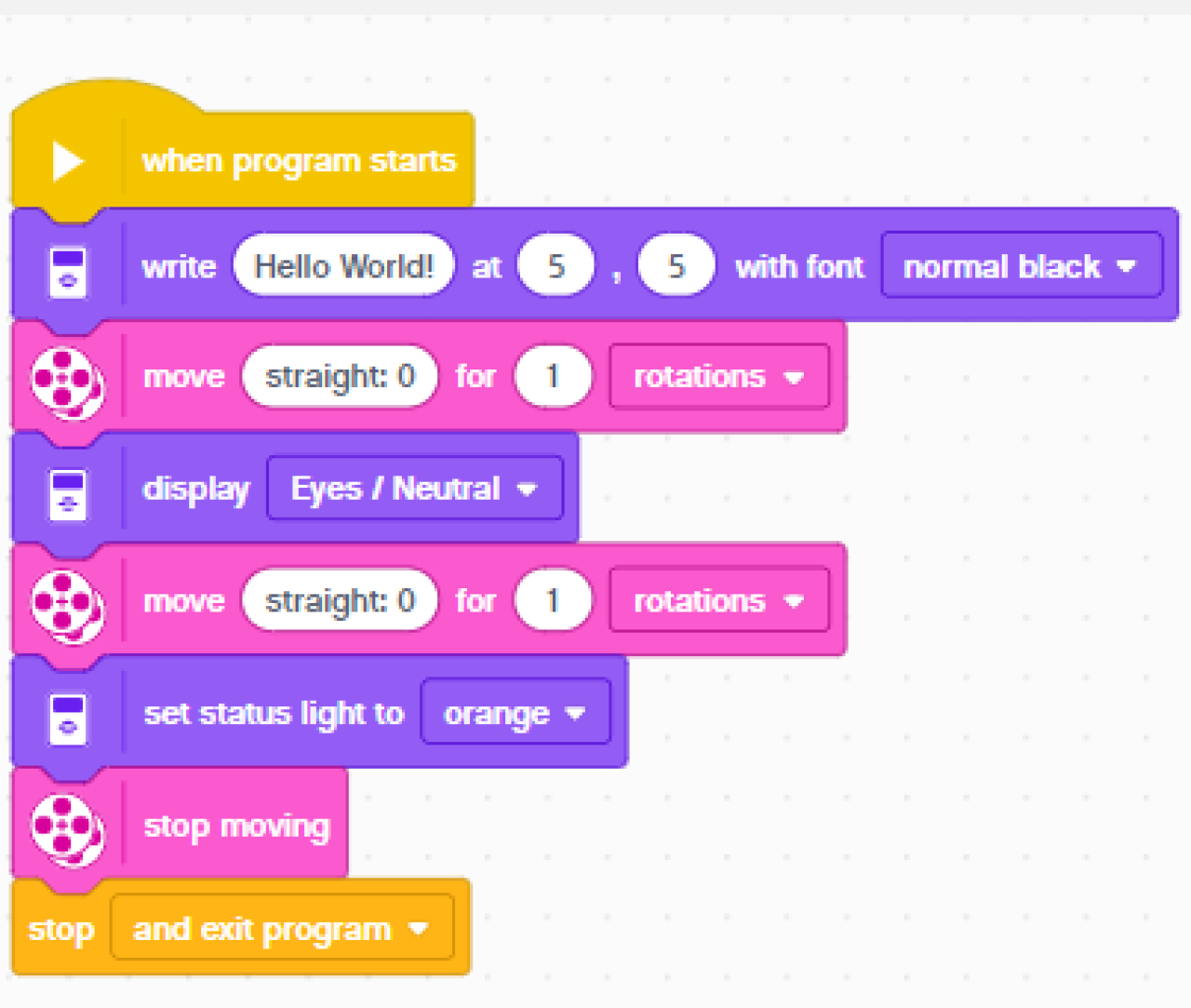Click the second coordinate field after the comma

[x=676, y=266]
